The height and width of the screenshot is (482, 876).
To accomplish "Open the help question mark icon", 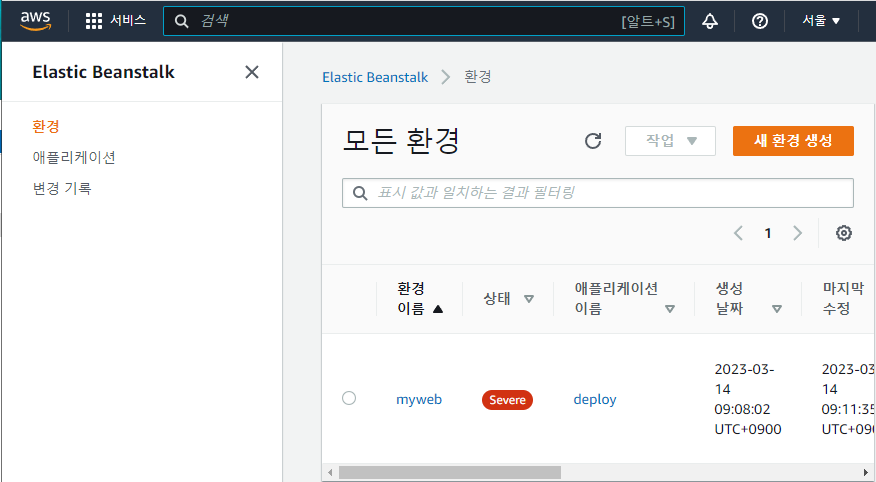I will (x=759, y=21).
